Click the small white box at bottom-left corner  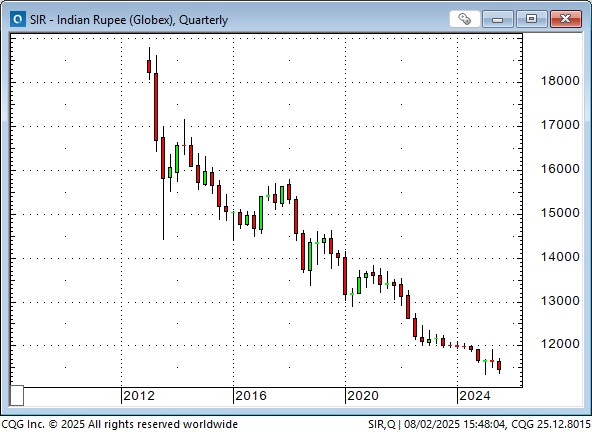tap(17, 396)
